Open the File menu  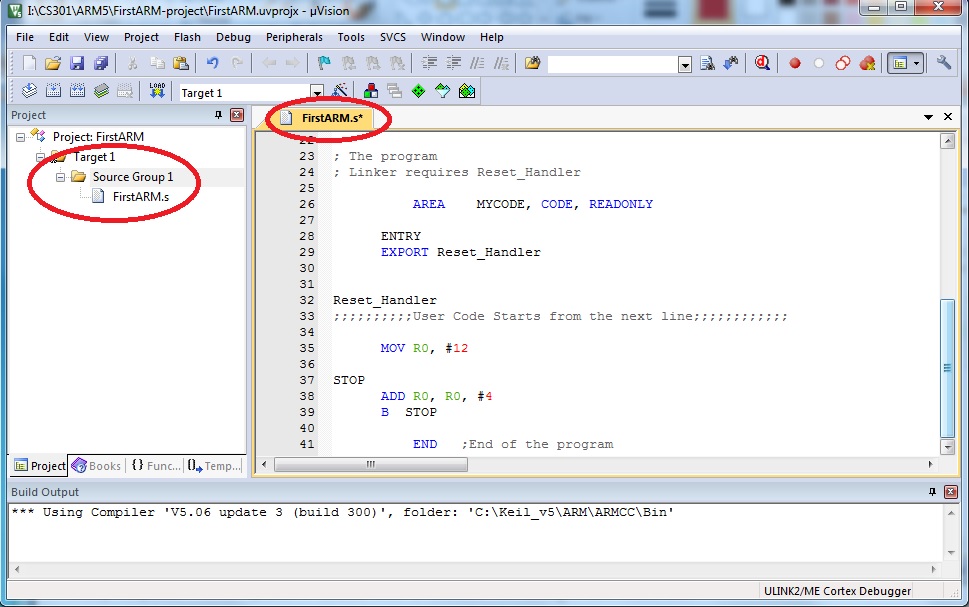click(x=25, y=37)
